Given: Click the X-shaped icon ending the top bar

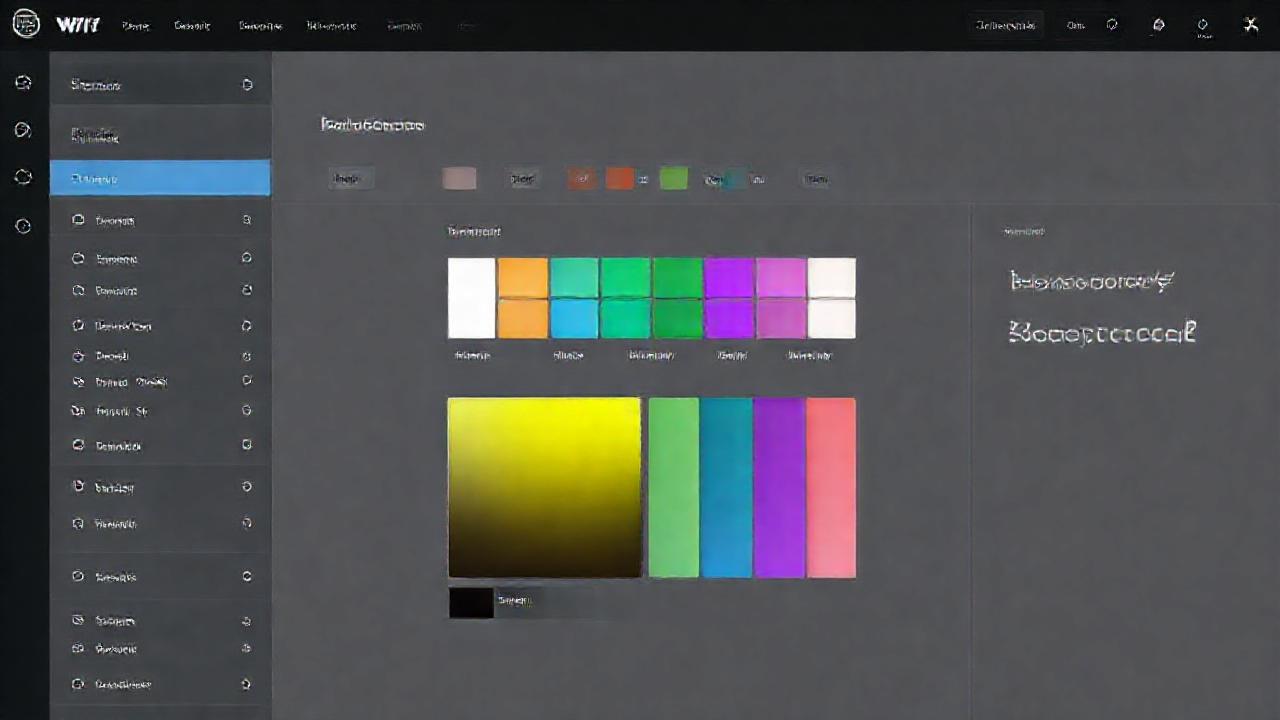Looking at the screenshot, I should click(x=1250, y=25).
